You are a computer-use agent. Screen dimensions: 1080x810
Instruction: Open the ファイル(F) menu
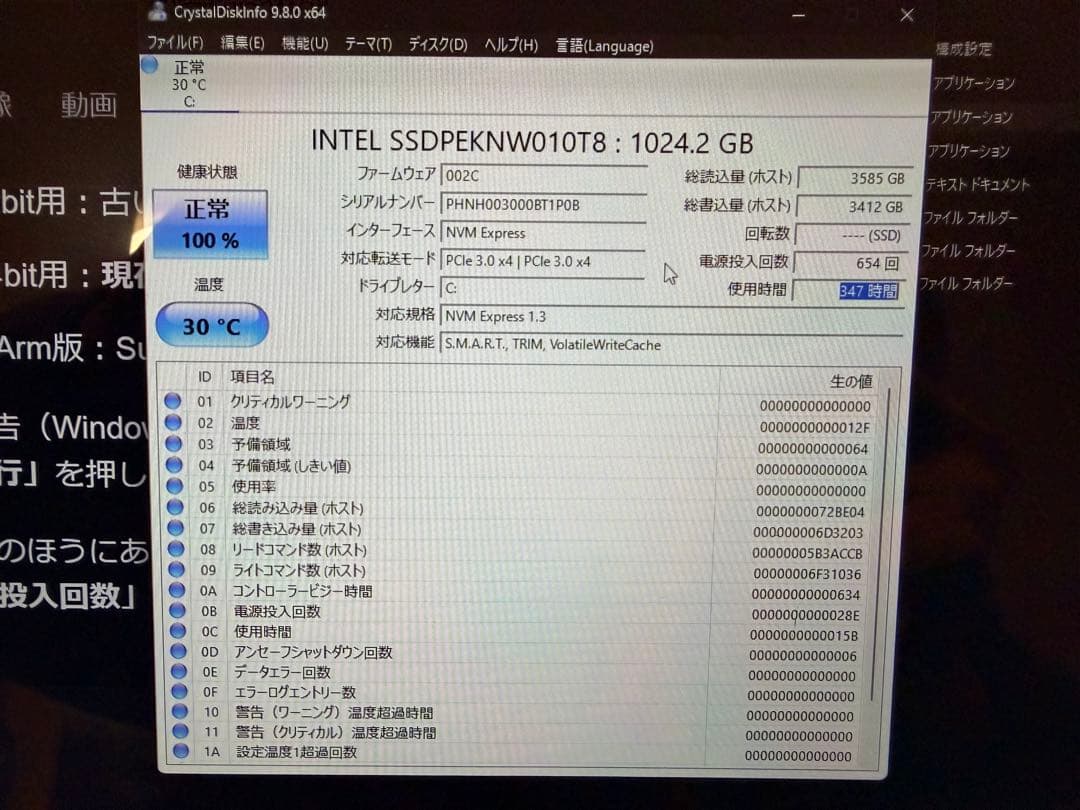[175, 43]
